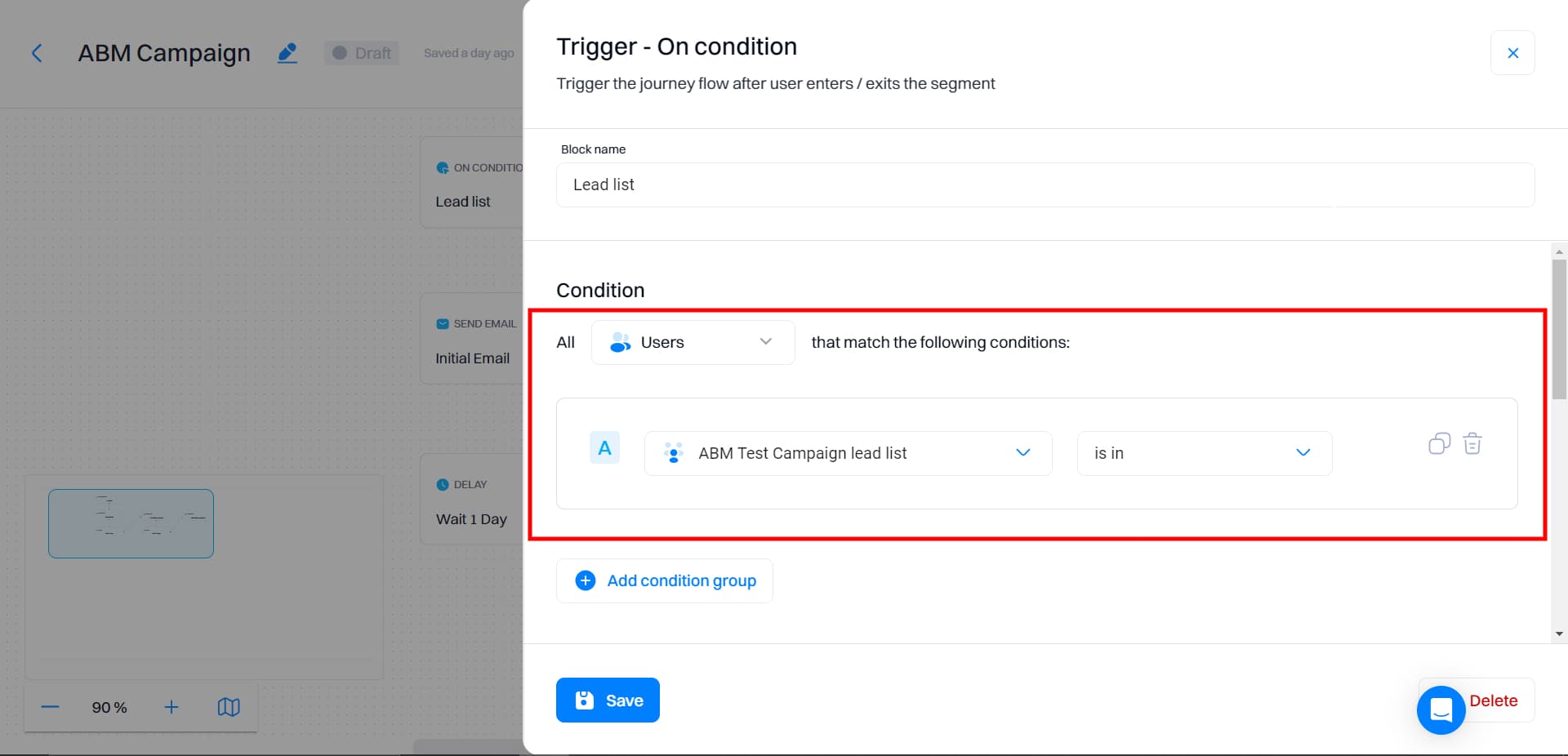Click Add condition group

coord(665,580)
